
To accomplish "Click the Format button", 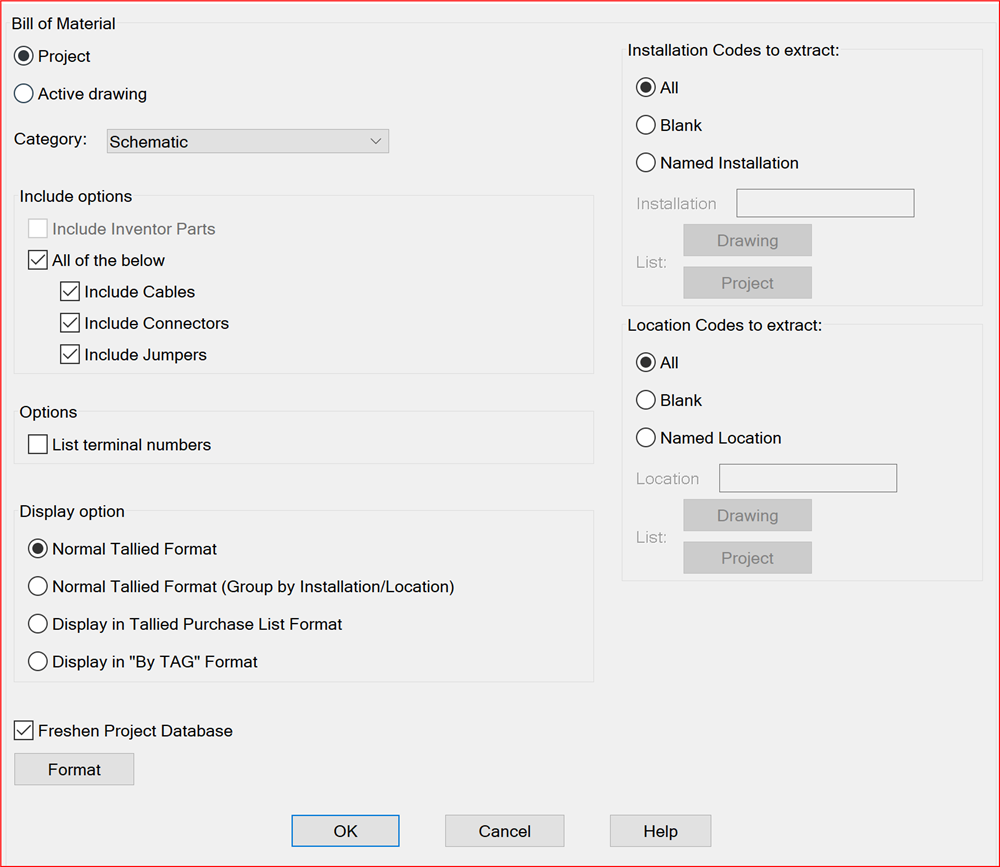I will [74, 769].
